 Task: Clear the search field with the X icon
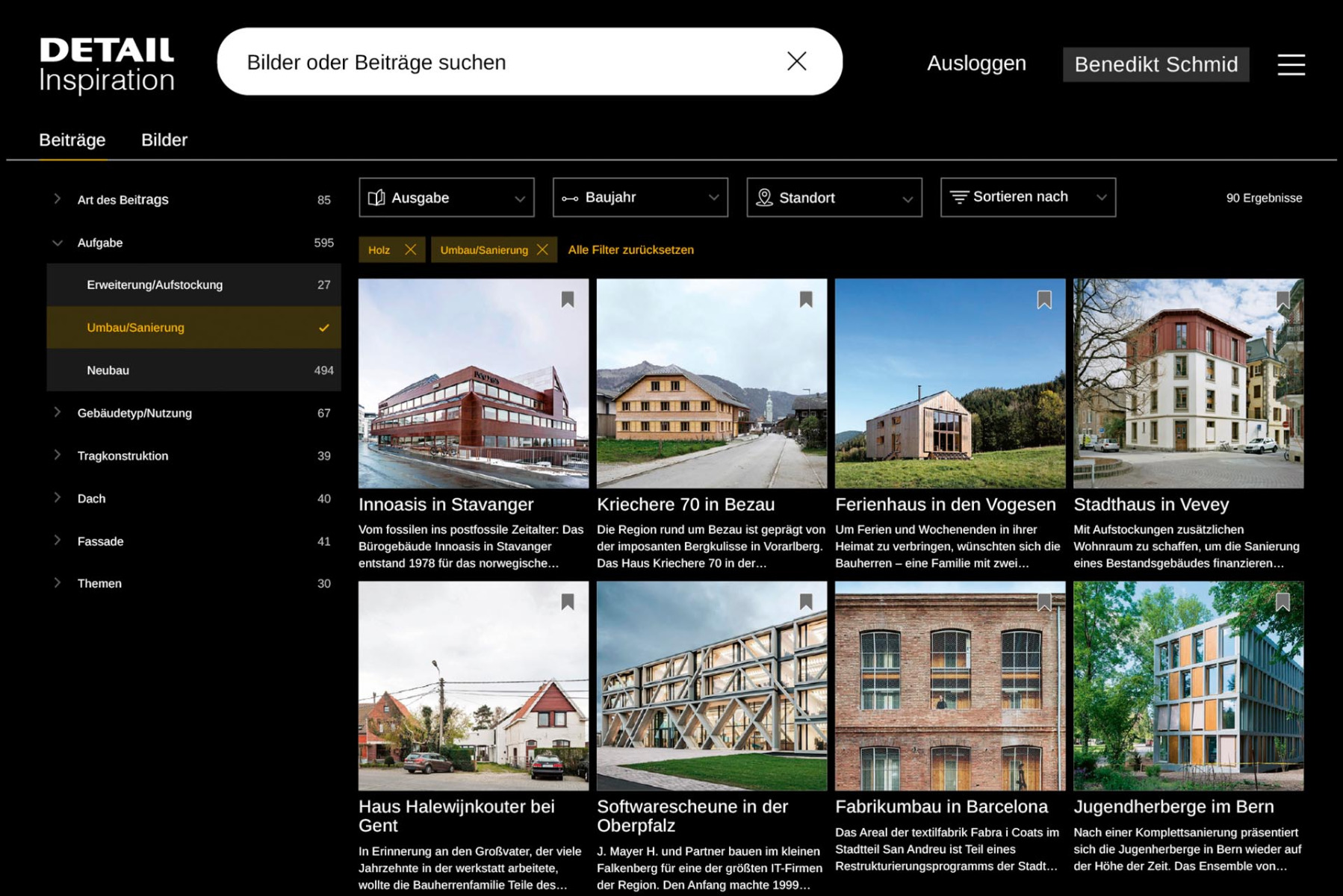796,61
